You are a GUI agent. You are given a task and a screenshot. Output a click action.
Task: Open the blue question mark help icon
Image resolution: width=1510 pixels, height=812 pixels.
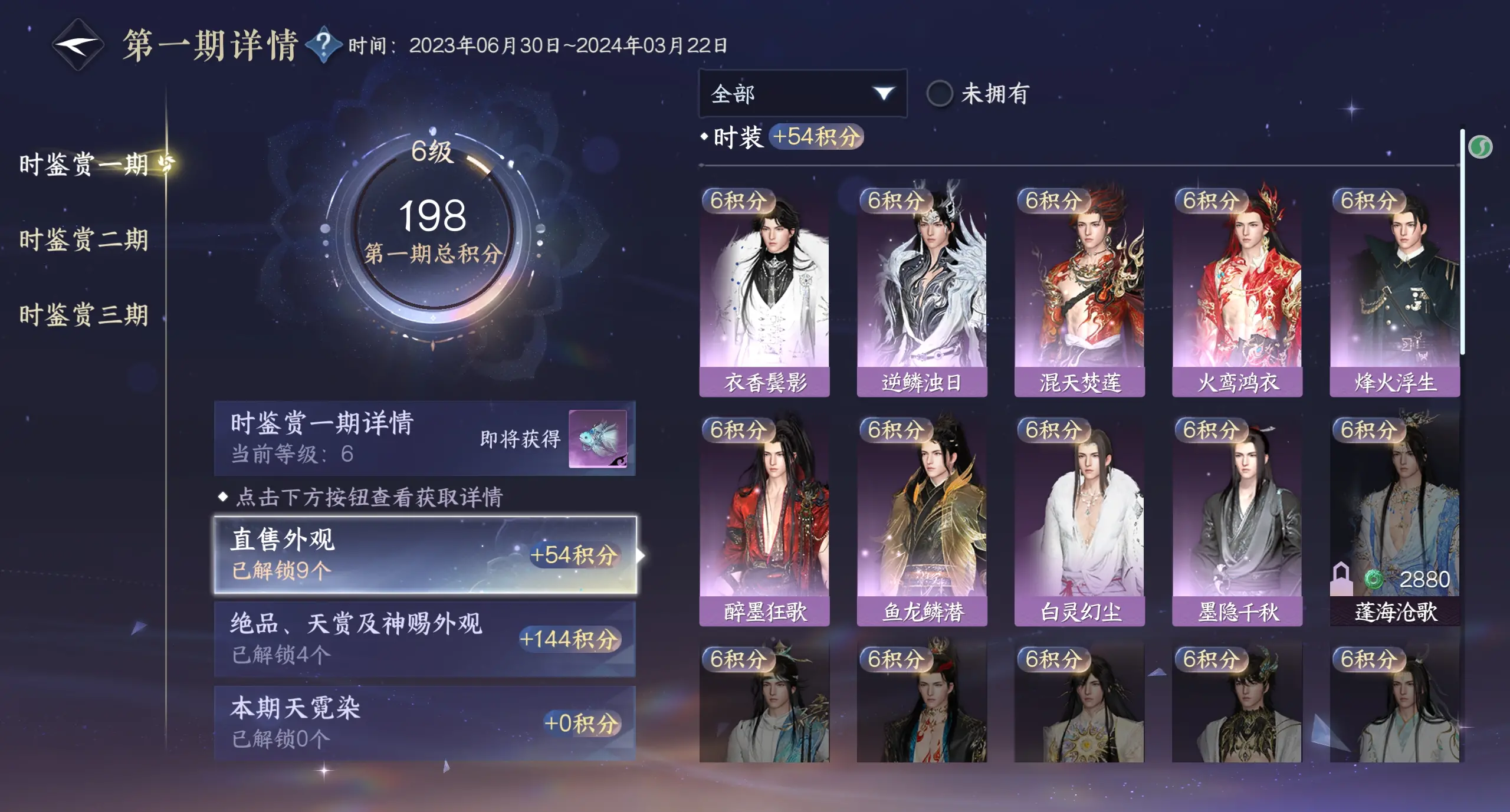tap(323, 45)
